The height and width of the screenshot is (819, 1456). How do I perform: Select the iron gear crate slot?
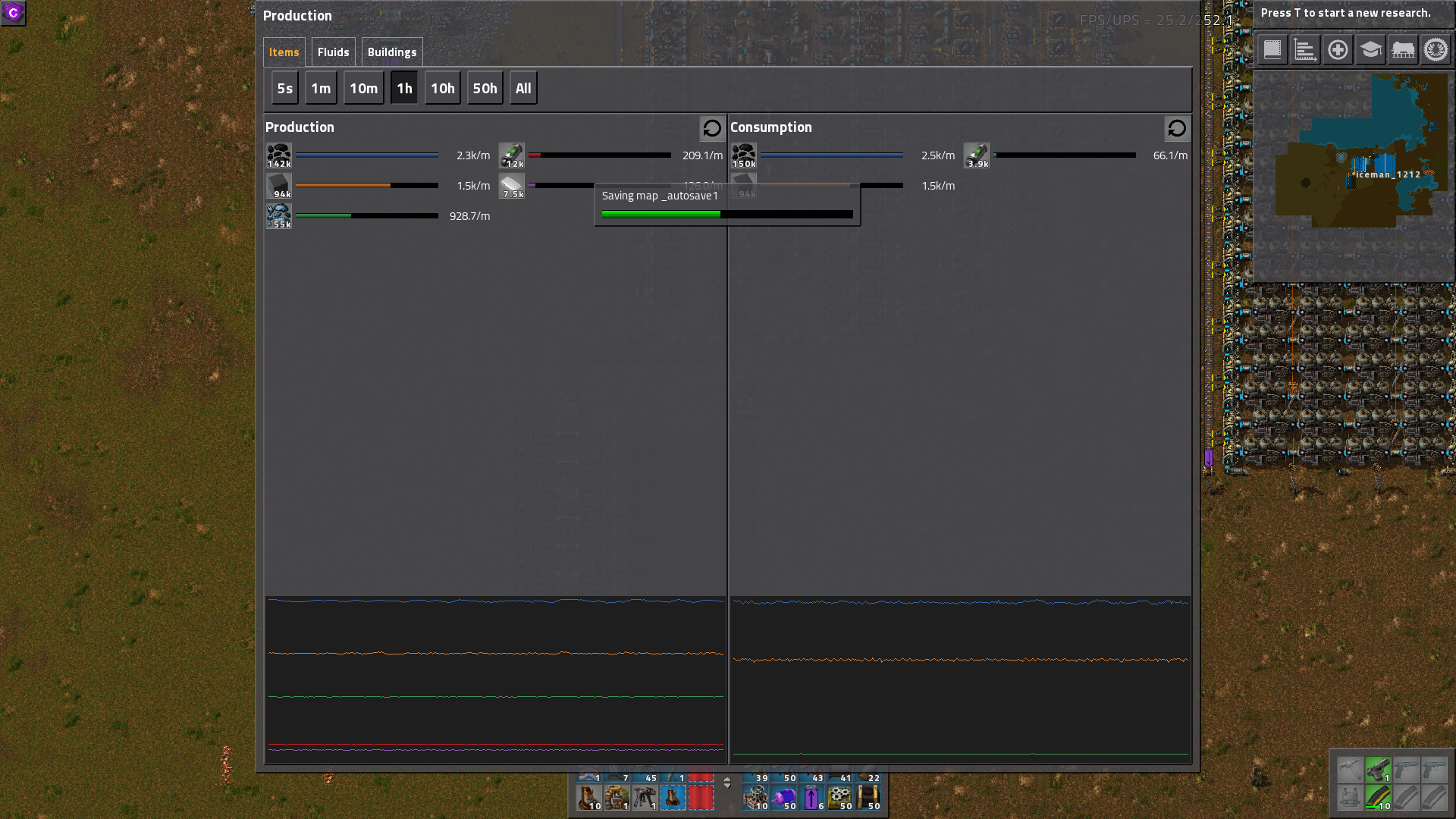[x=840, y=798]
